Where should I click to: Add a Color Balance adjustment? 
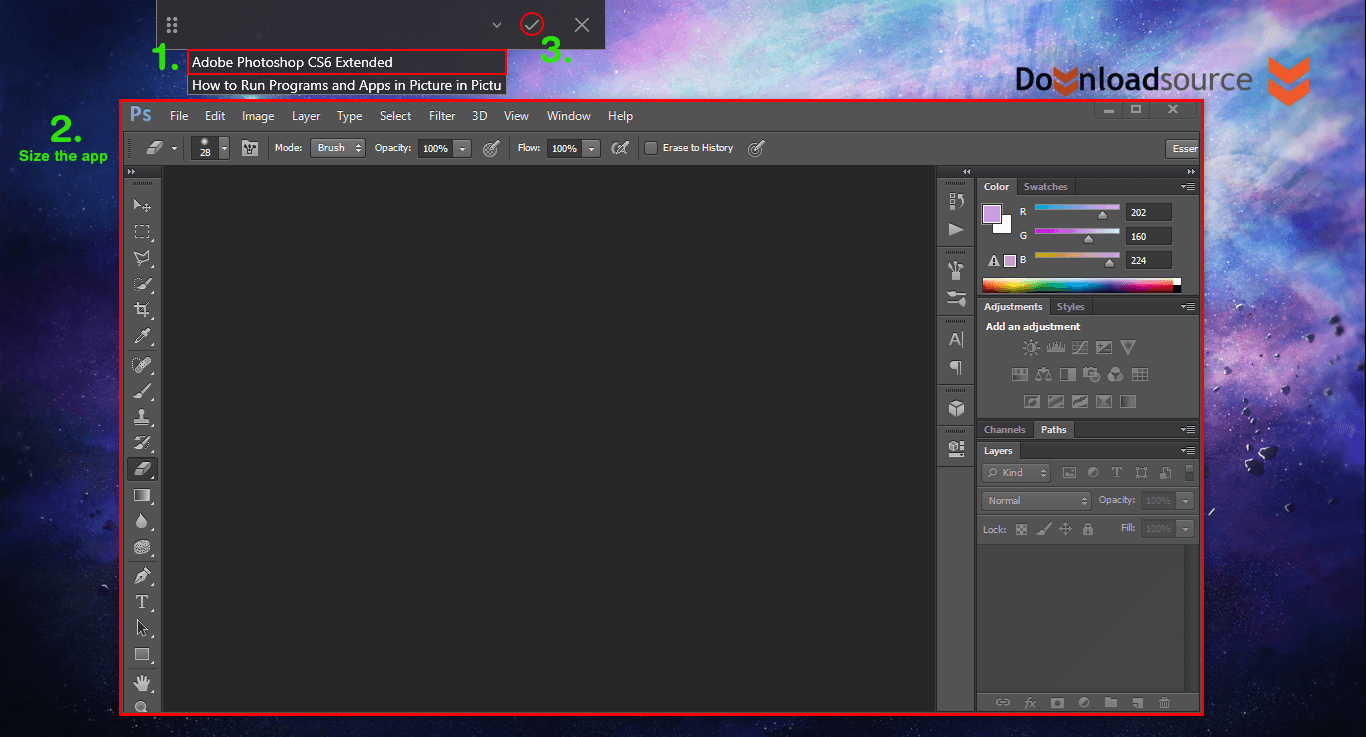pyautogui.click(x=1044, y=375)
